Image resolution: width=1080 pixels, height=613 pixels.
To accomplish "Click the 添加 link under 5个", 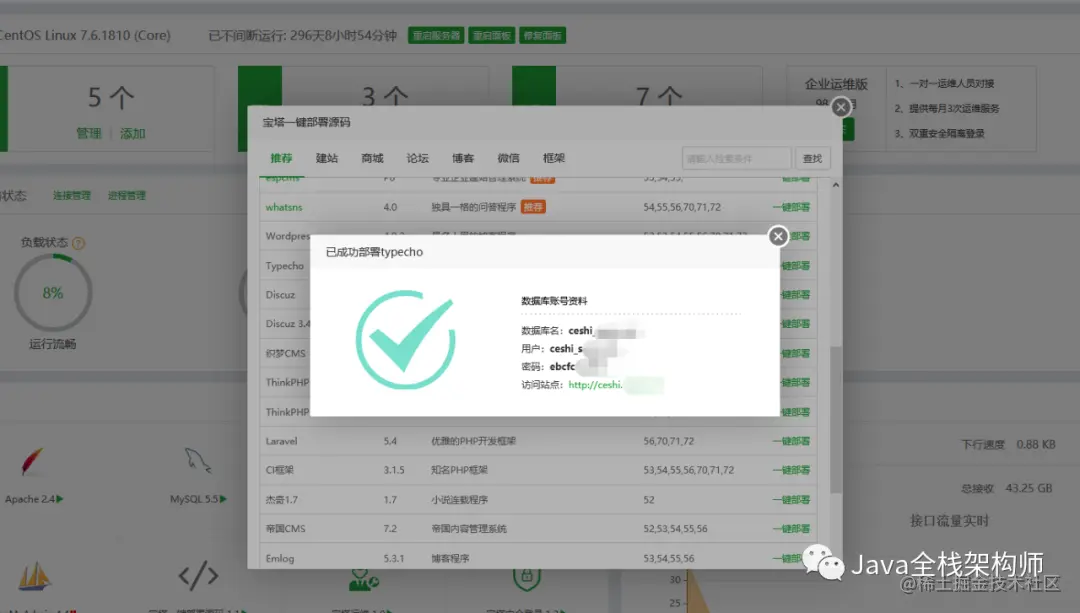I will pyautogui.click(x=132, y=133).
